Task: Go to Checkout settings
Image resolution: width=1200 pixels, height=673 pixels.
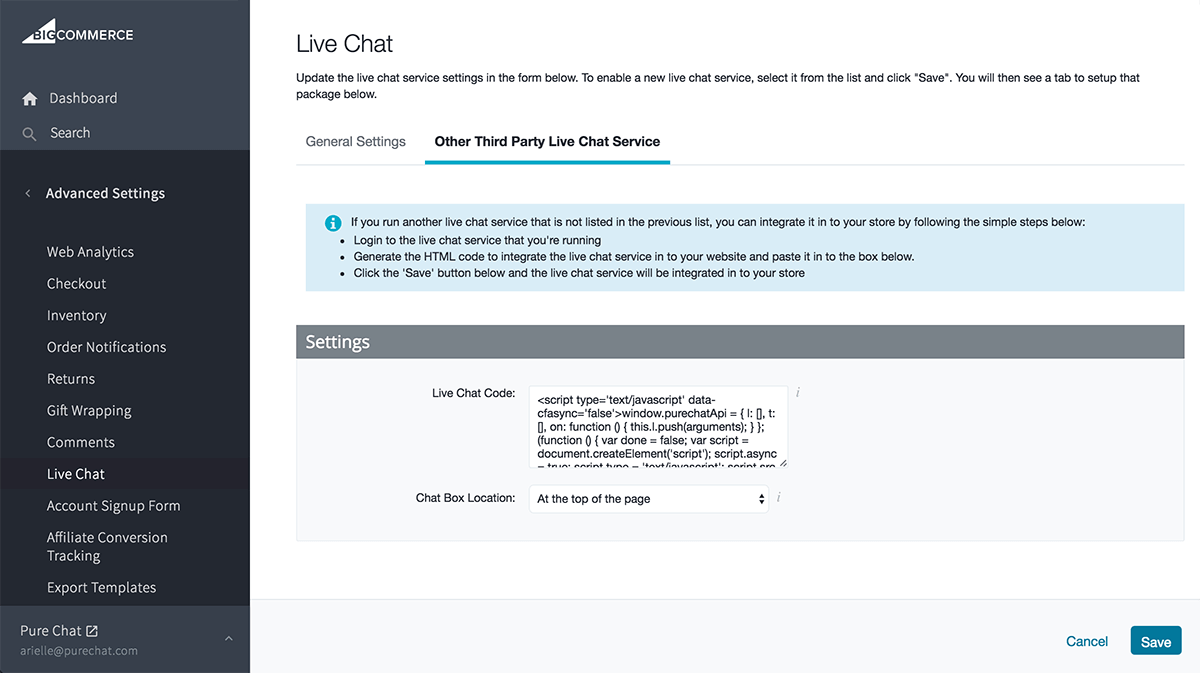Action: 76,284
